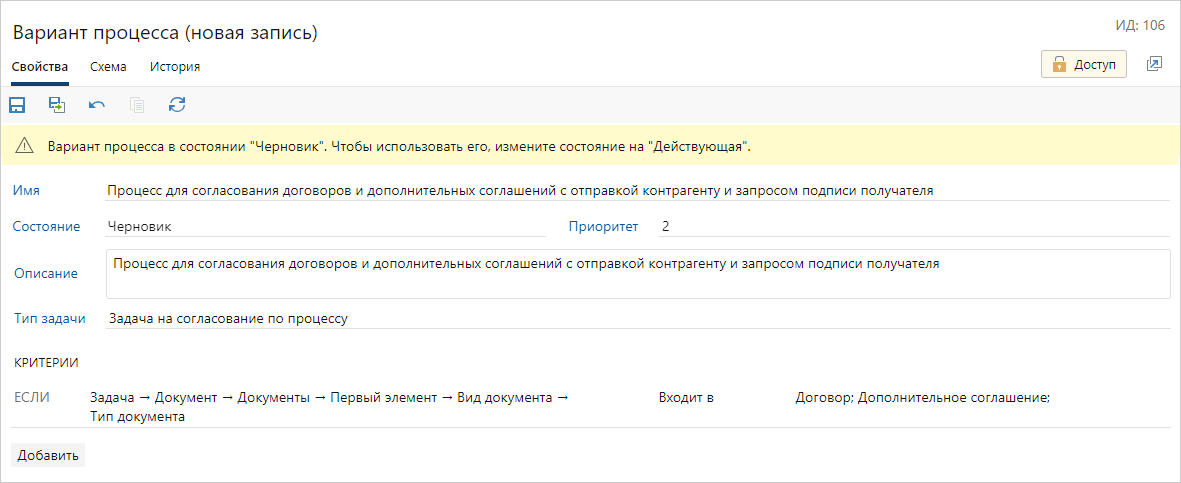This screenshot has height=483, width=1181.
Task: Open the Состояние field showing Черновик
Action: pyautogui.click(x=325, y=226)
